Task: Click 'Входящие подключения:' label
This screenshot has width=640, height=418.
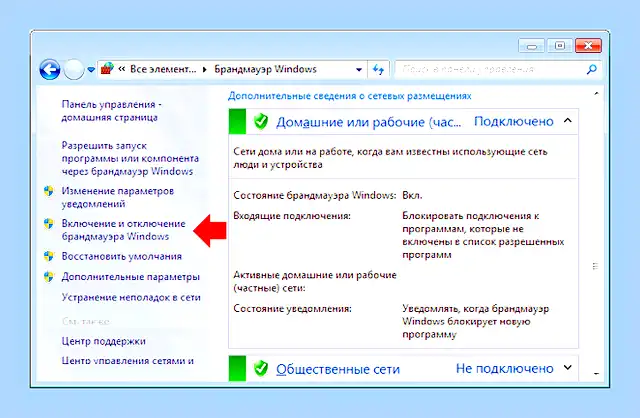Action: pyautogui.click(x=292, y=216)
